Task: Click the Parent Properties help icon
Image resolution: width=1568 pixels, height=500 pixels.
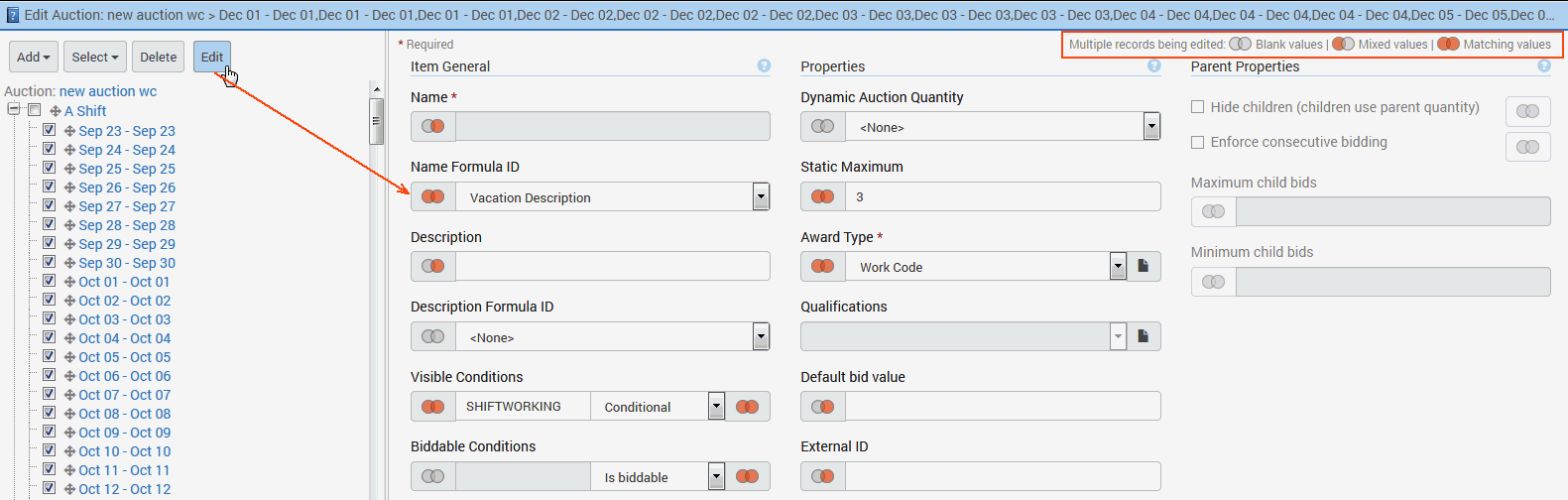Action: (1544, 65)
